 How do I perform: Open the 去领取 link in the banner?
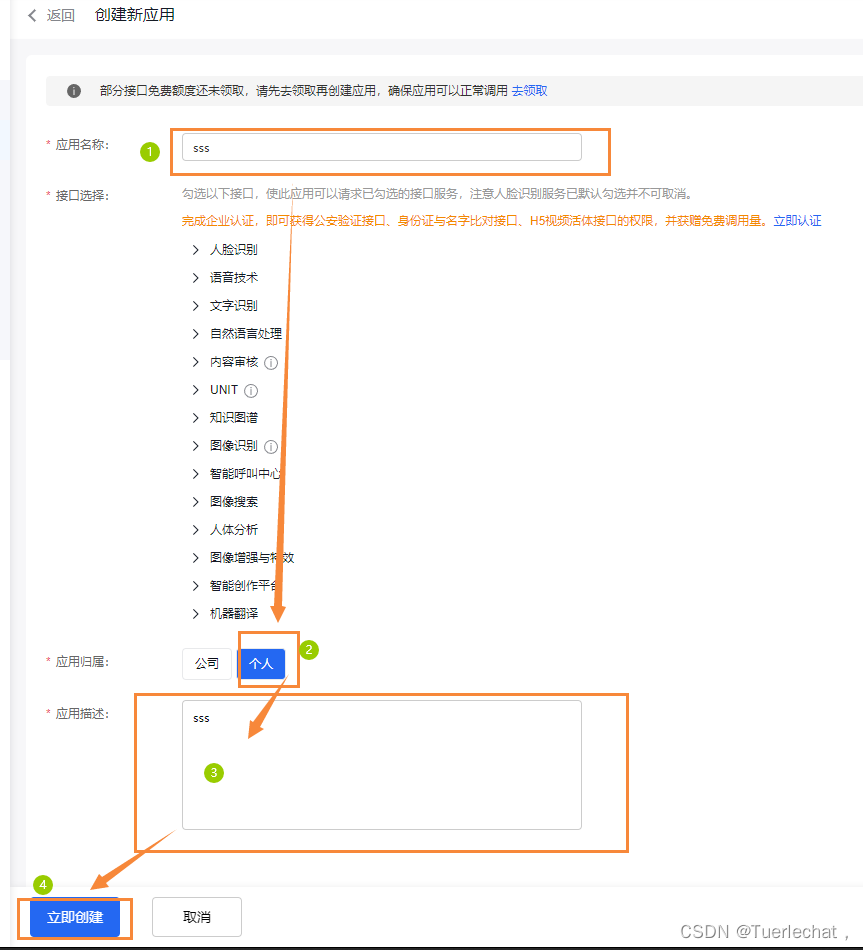click(x=529, y=91)
